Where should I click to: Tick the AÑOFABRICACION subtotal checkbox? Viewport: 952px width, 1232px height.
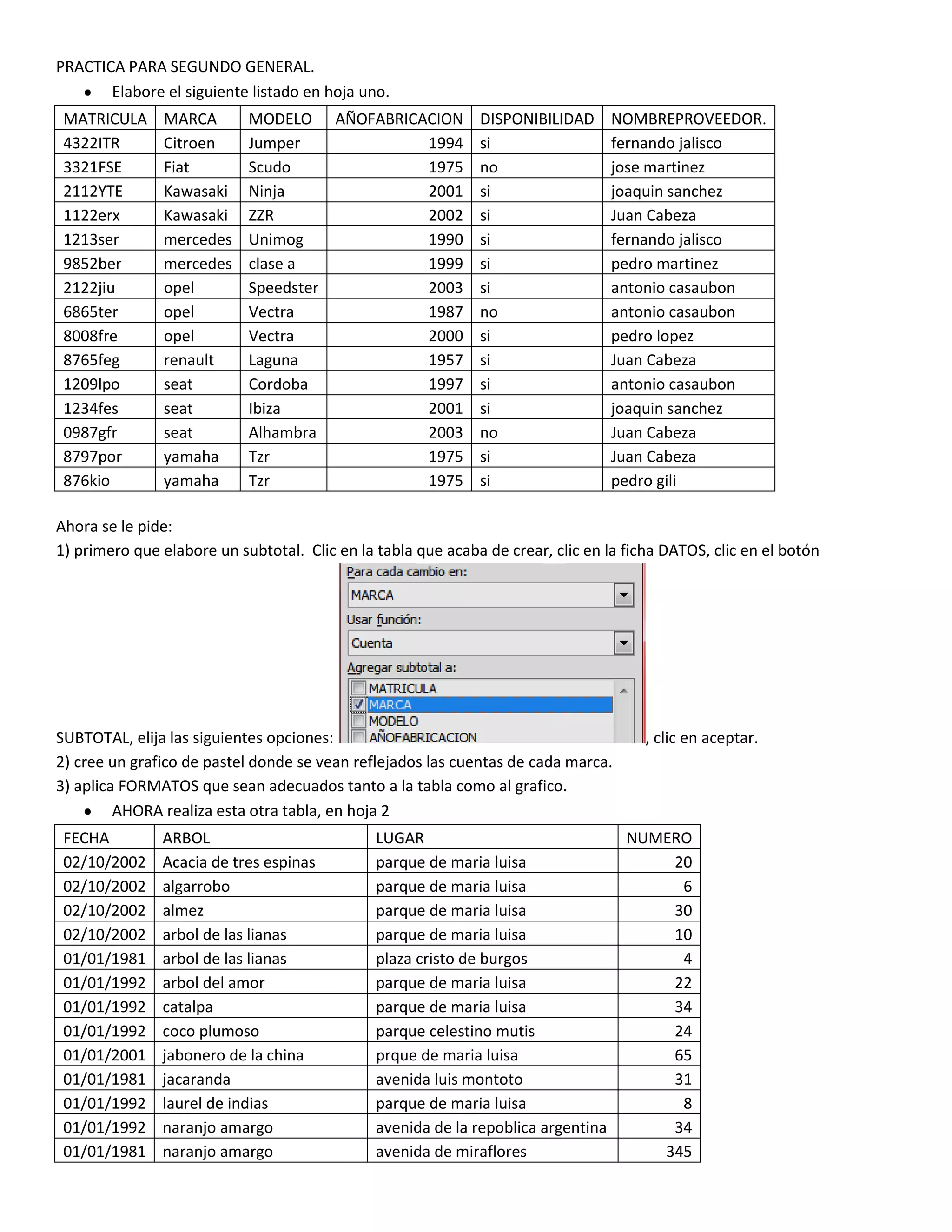pyautogui.click(x=358, y=737)
